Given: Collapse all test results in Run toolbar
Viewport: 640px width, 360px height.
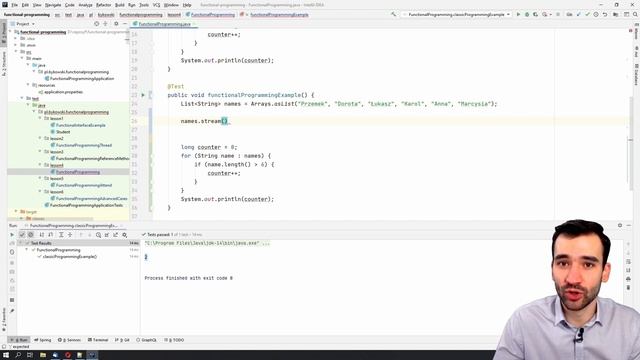Looking at the screenshot, I should coord(70,235).
